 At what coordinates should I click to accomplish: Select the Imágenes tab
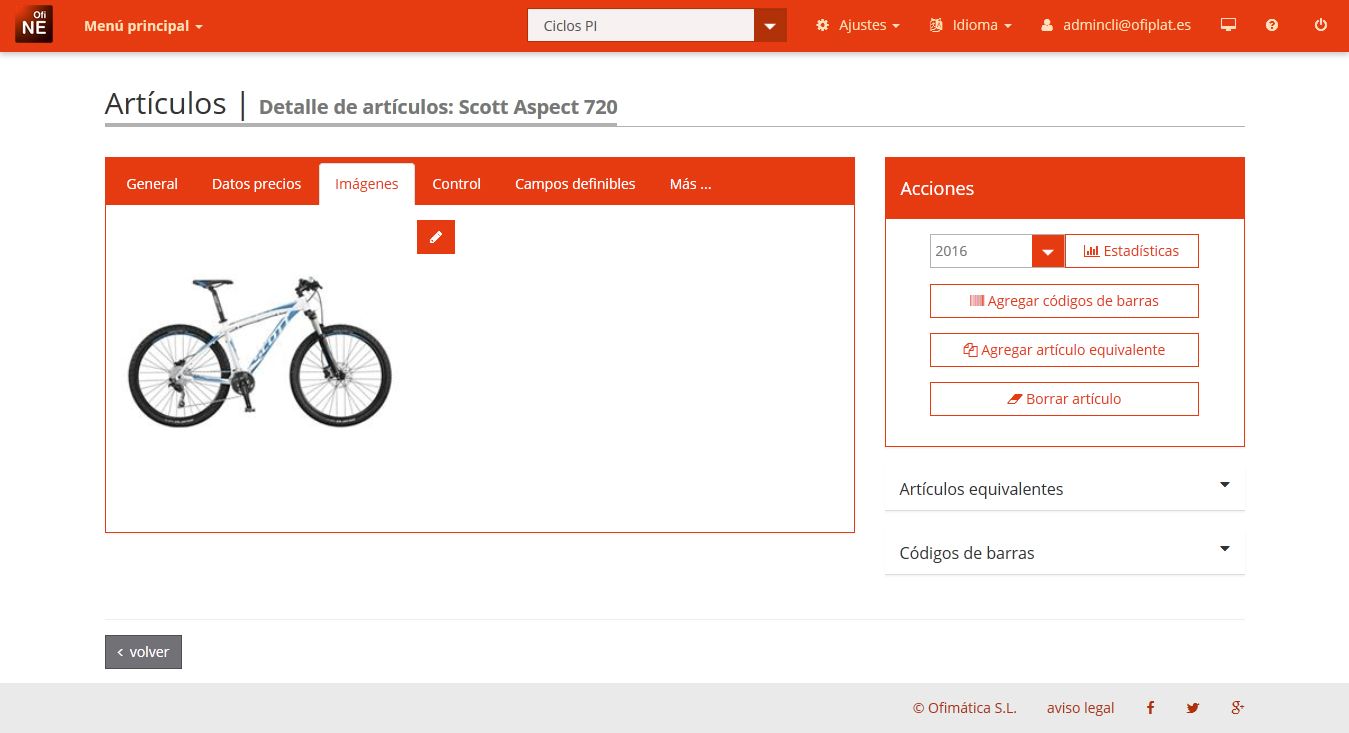click(x=367, y=184)
